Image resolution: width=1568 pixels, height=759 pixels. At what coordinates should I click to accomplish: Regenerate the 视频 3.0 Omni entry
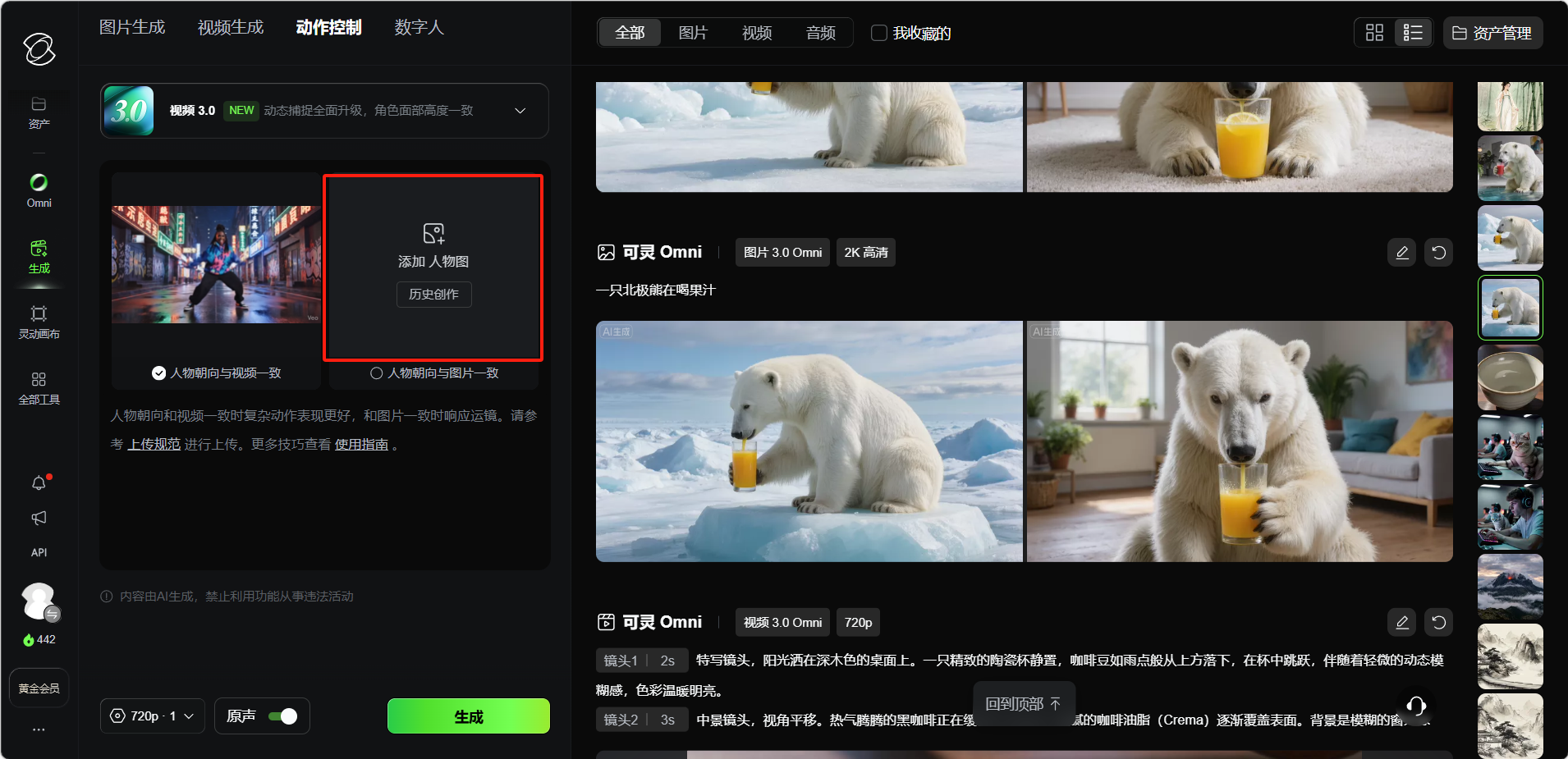(1438, 623)
